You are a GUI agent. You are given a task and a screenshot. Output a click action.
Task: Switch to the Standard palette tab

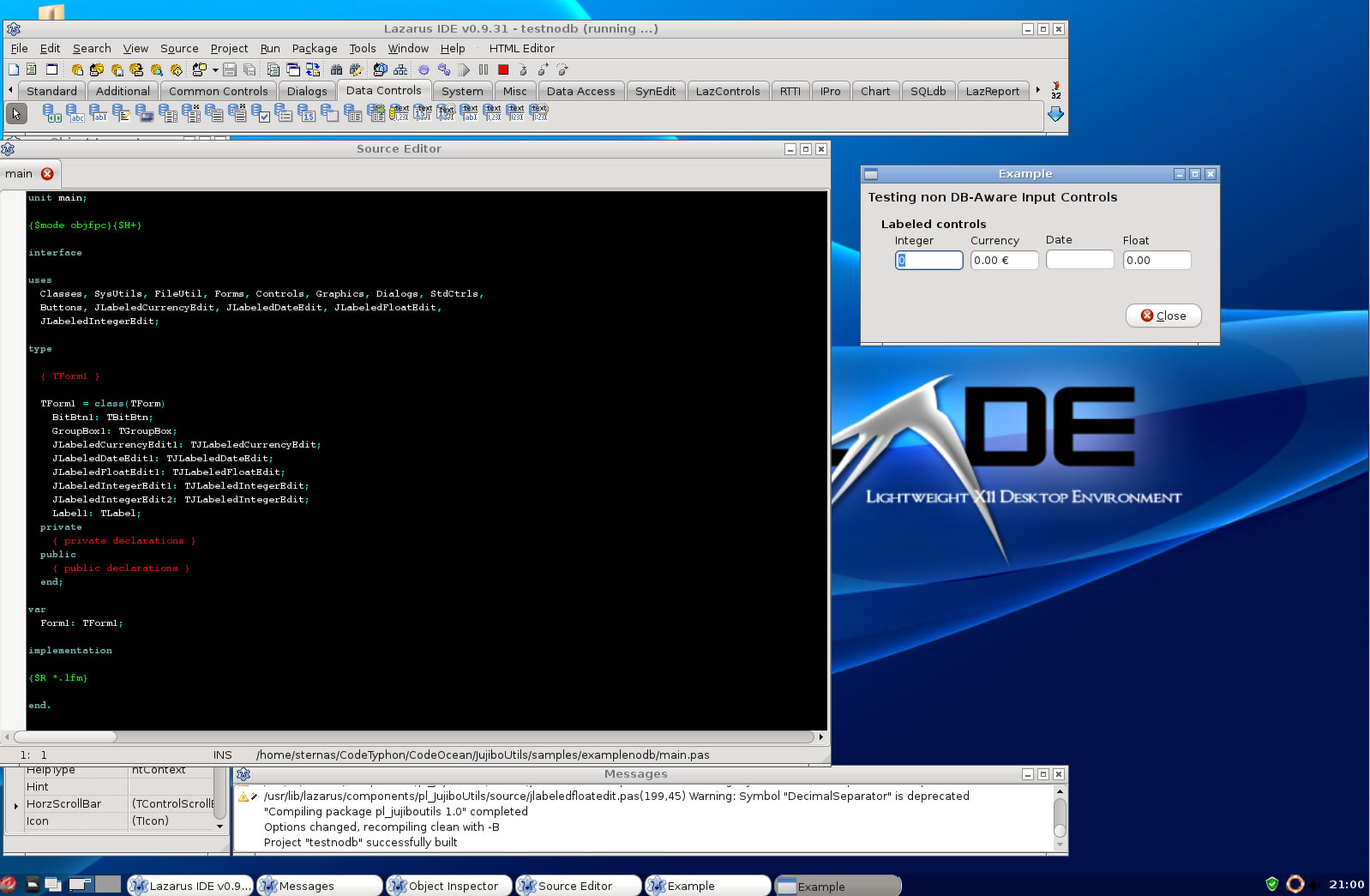click(51, 91)
